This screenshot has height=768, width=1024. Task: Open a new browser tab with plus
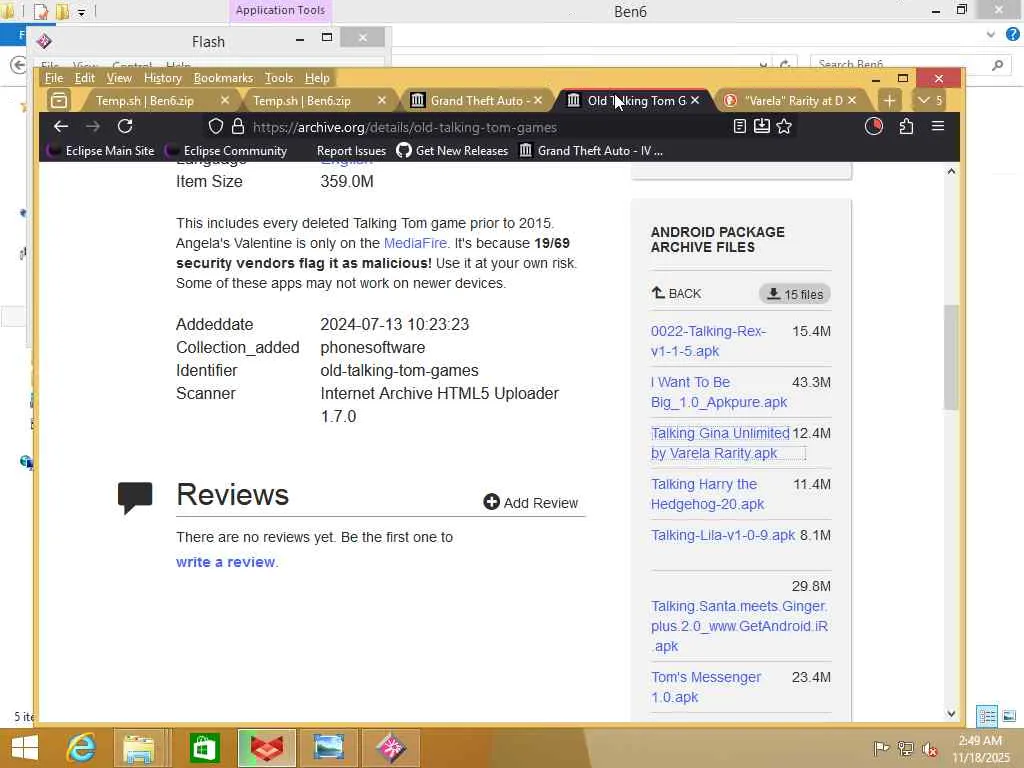[x=889, y=101]
